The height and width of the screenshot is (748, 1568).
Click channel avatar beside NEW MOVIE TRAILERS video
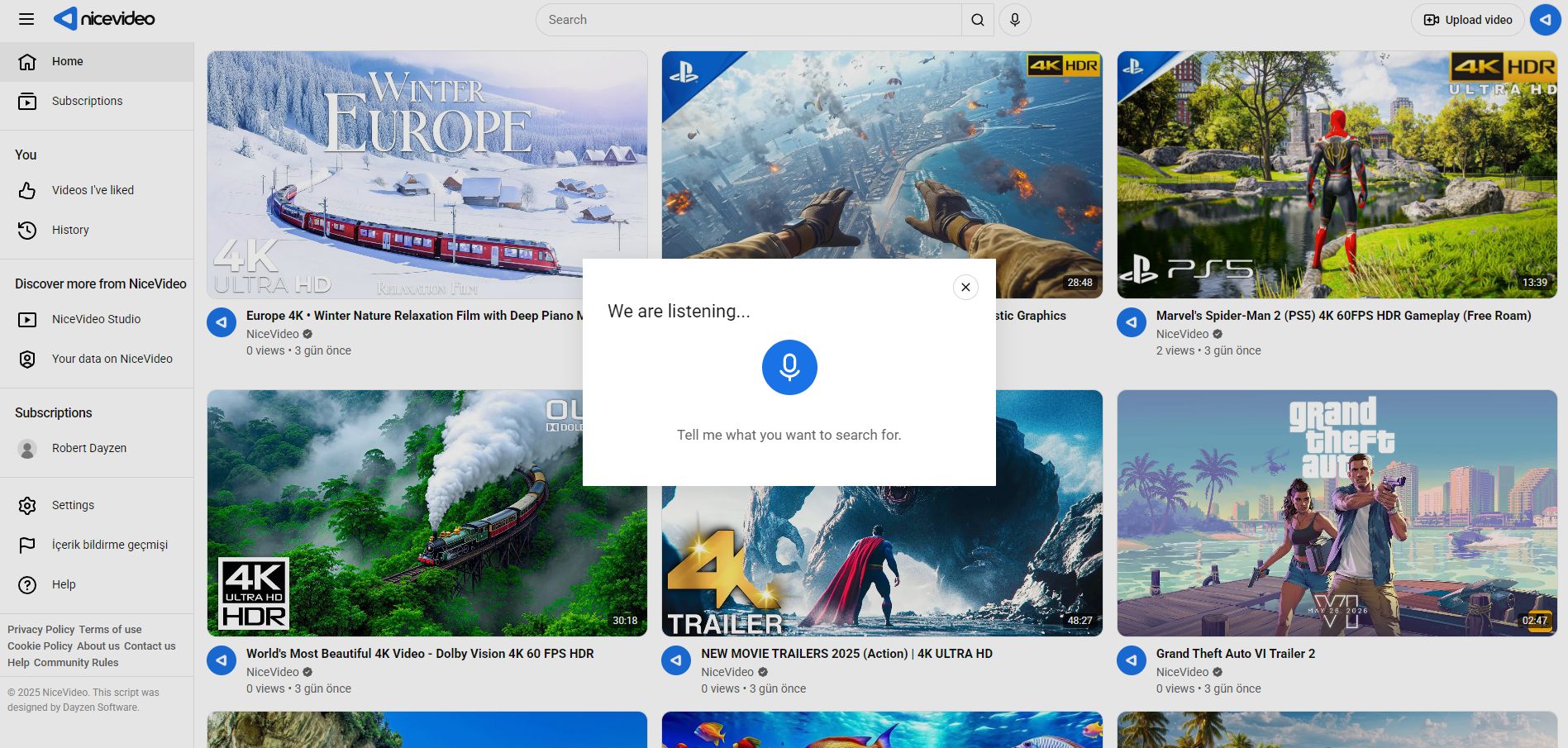[x=676, y=660]
